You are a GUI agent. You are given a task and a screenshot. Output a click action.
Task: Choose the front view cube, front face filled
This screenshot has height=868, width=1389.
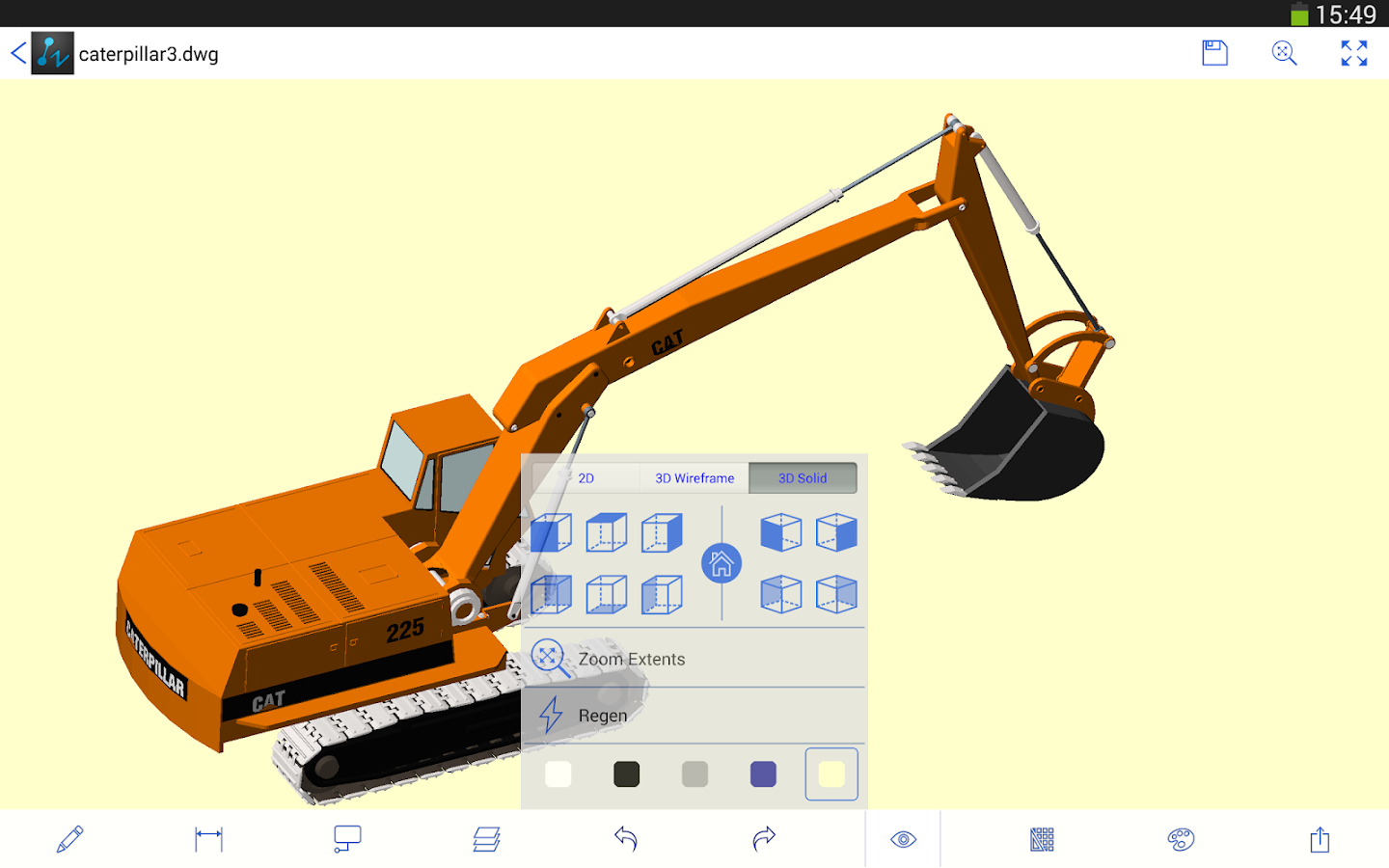552,532
